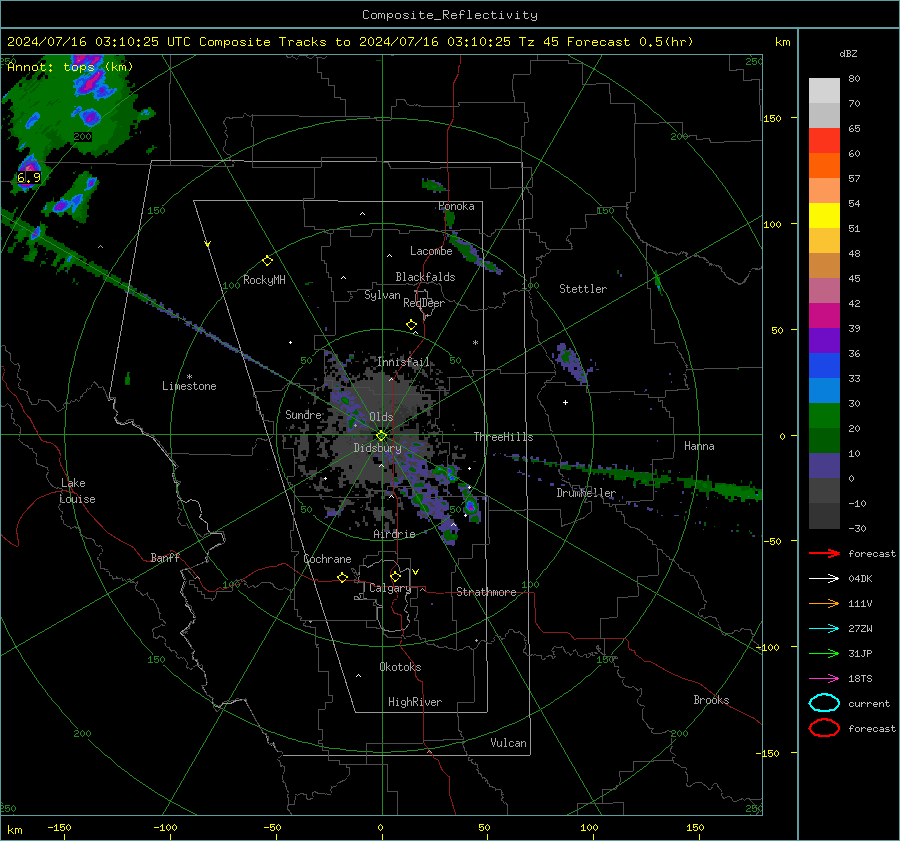This screenshot has height=841, width=900.
Task: Click the dBZ legend heading
Action: [848, 53]
